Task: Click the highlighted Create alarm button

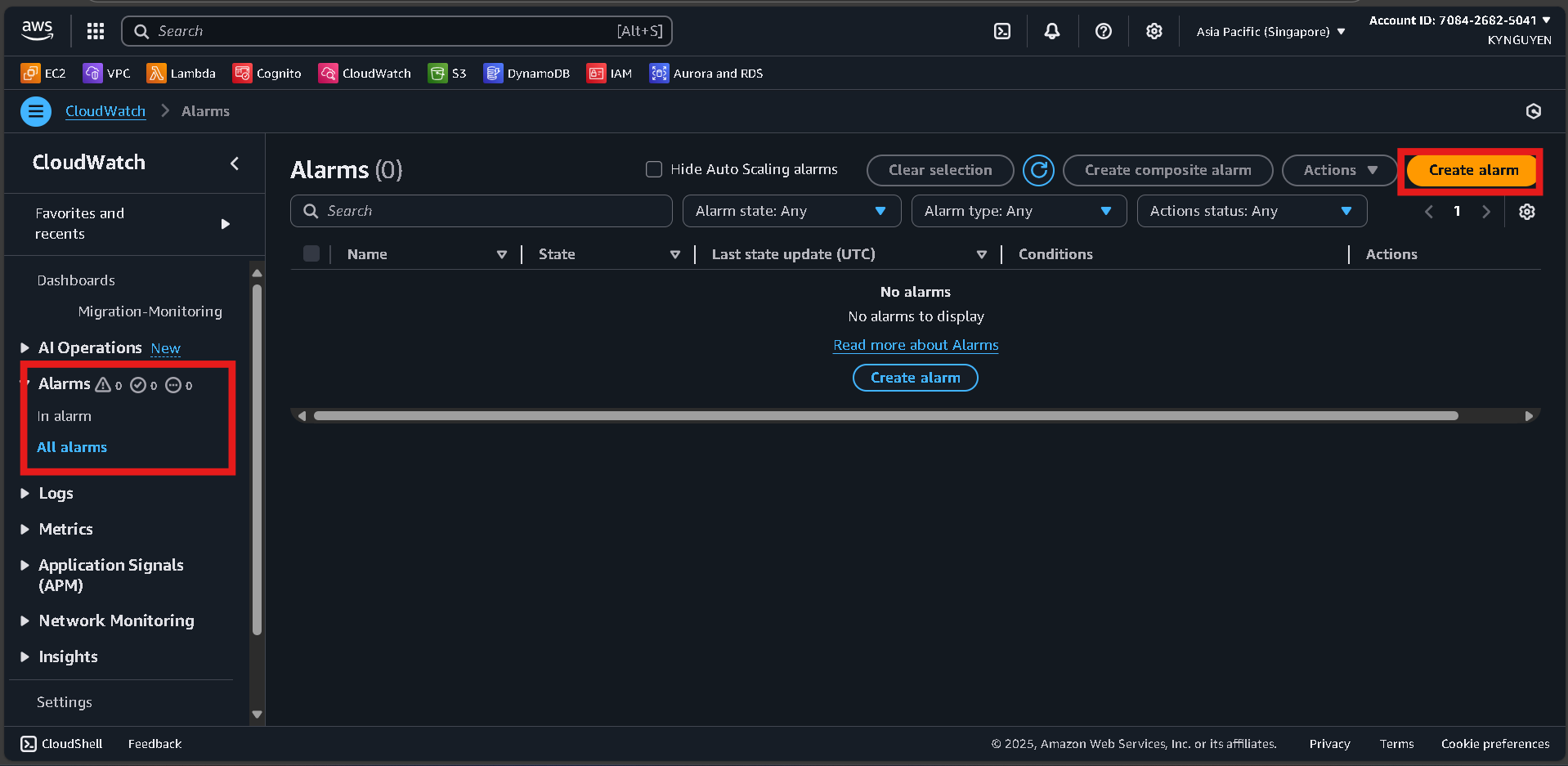Action: [1470, 170]
